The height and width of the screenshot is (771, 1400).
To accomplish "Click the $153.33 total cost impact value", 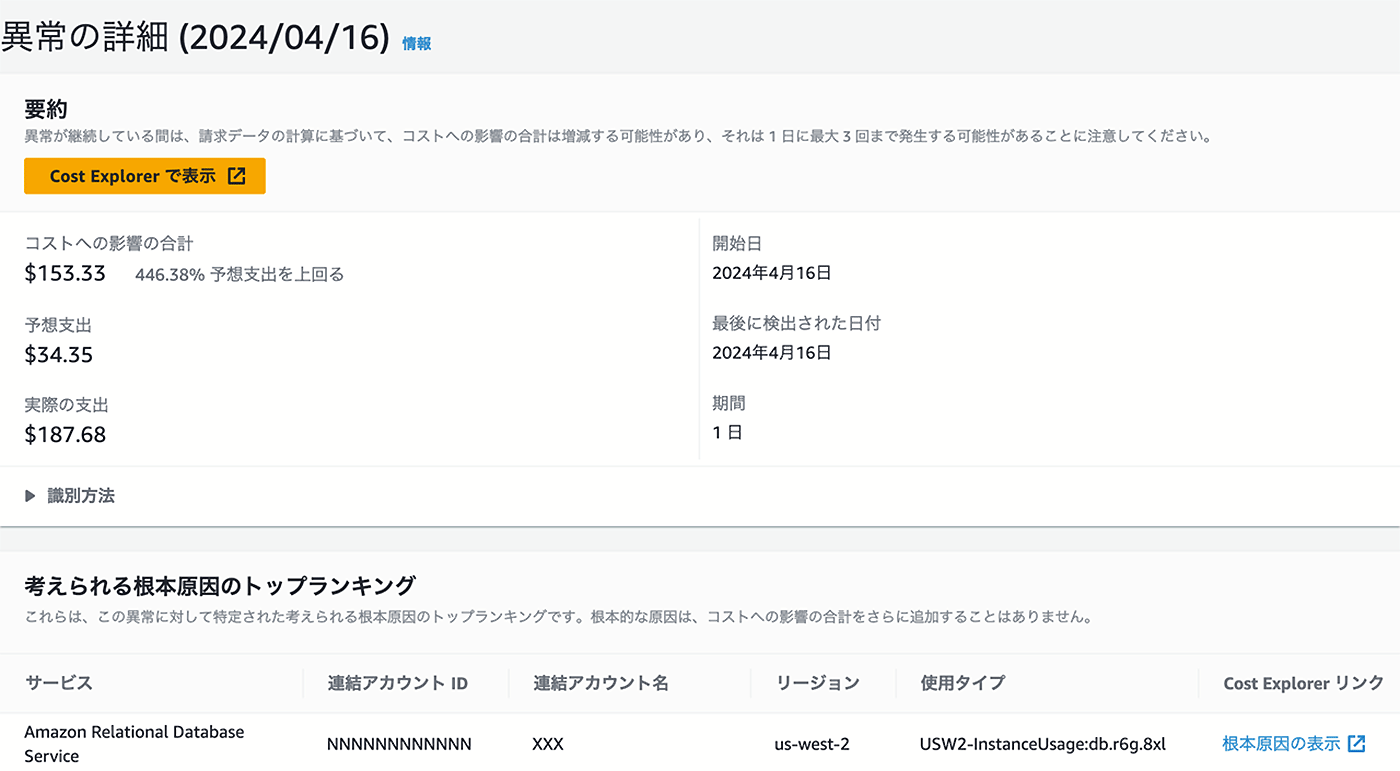I will pyautogui.click(x=65, y=273).
